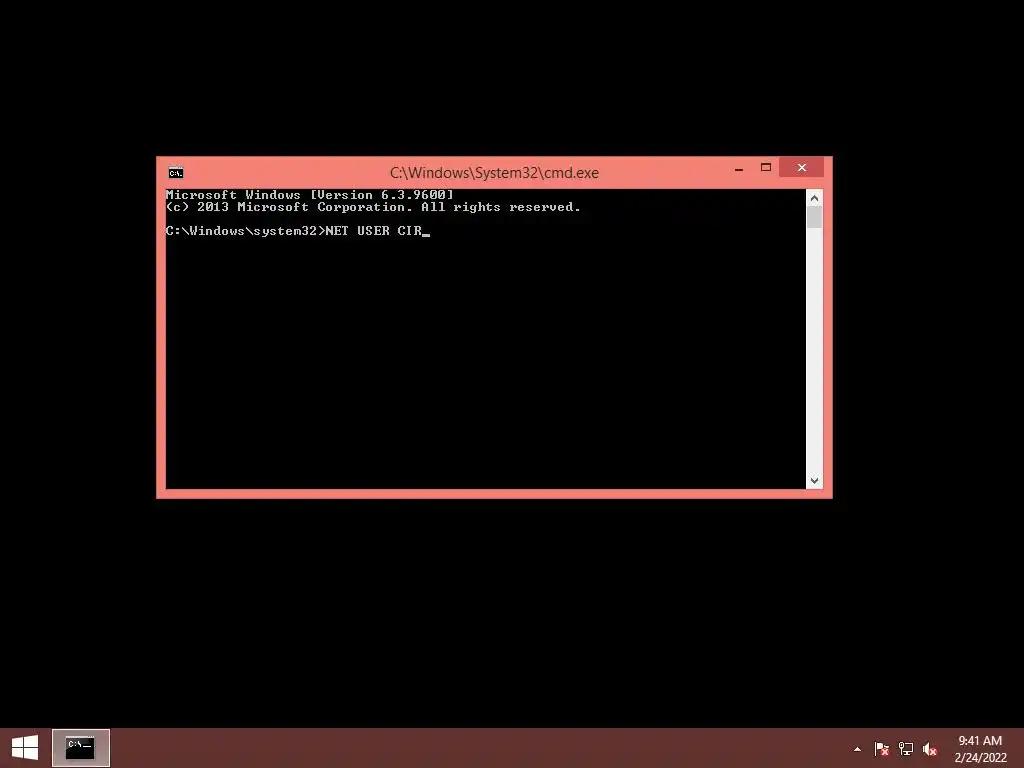The width and height of the screenshot is (1024, 768).
Task: Click the Windows Start button
Action: click(25, 748)
